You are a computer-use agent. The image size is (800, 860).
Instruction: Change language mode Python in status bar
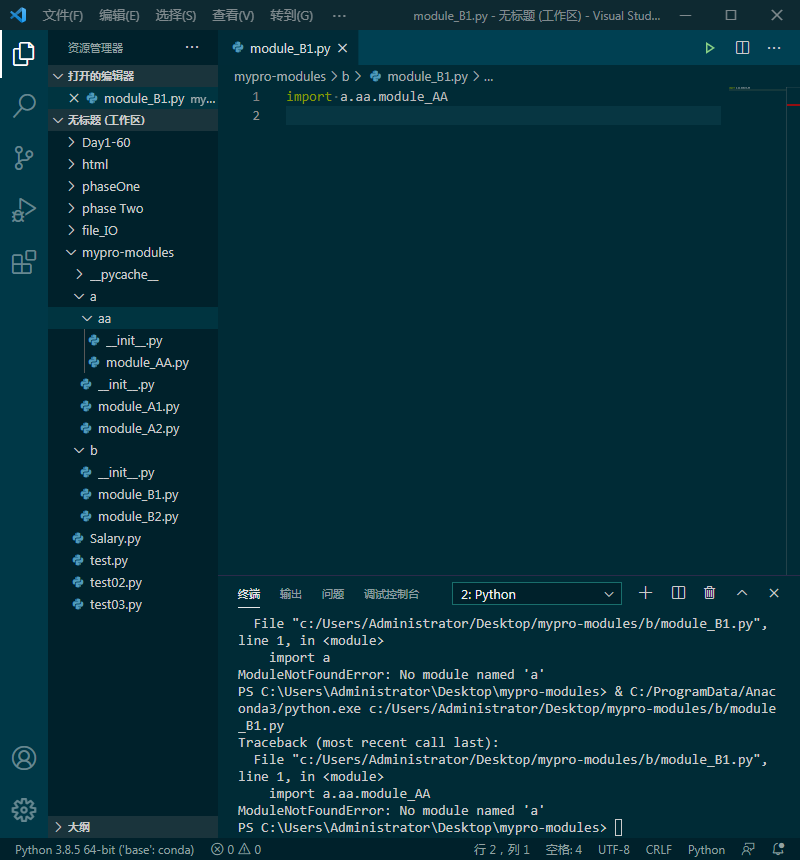click(706, 850)
